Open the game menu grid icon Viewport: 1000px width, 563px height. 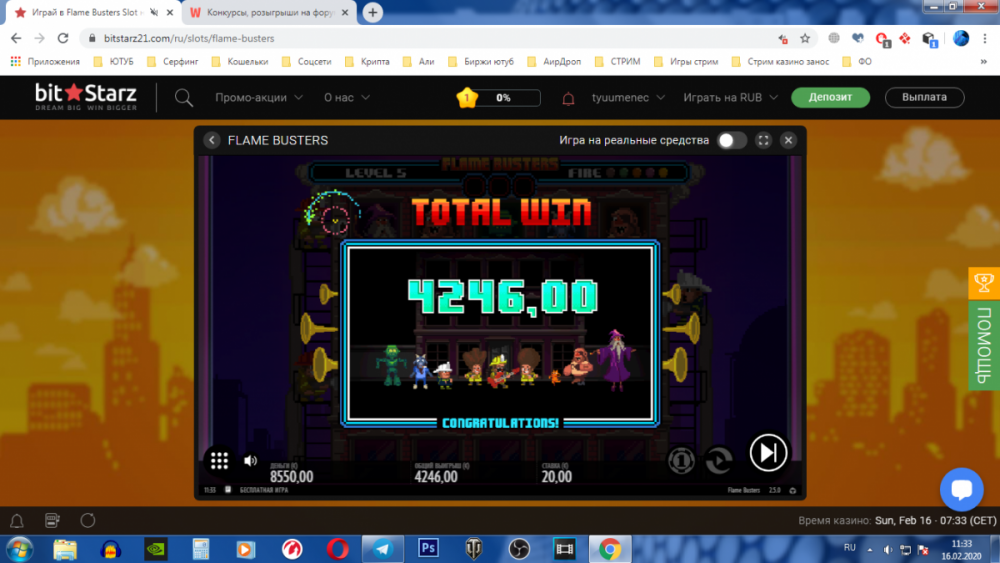pos(219,461)
